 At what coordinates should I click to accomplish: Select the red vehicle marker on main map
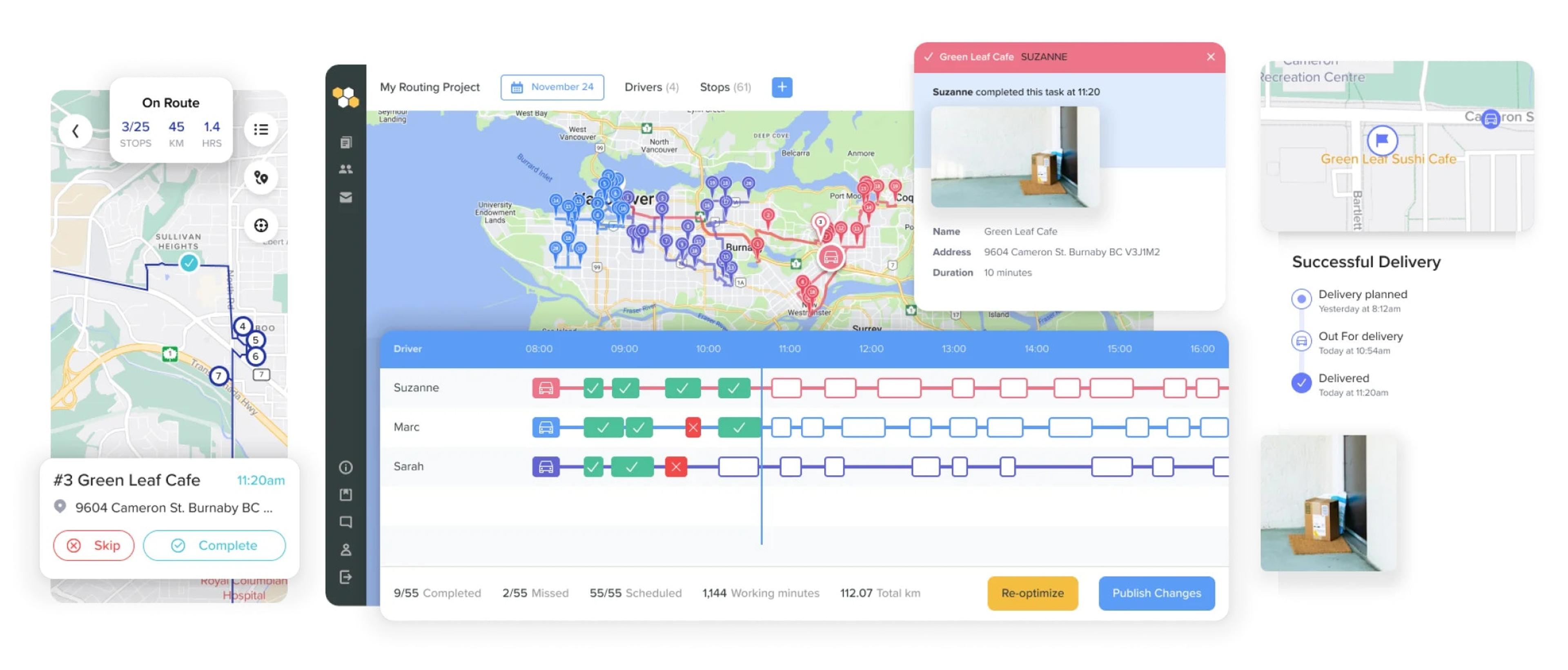pos(831,257)
